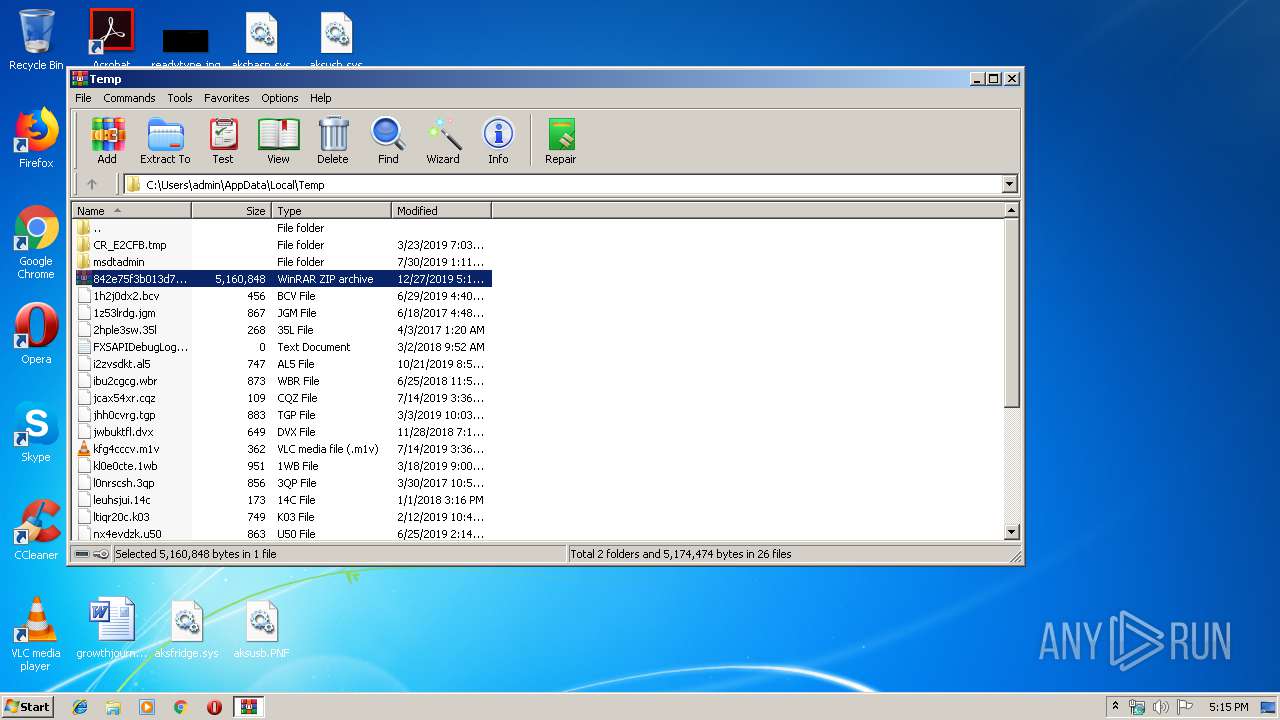
Task: Click Chrome icon in taskbar
Action: (181, 707)
